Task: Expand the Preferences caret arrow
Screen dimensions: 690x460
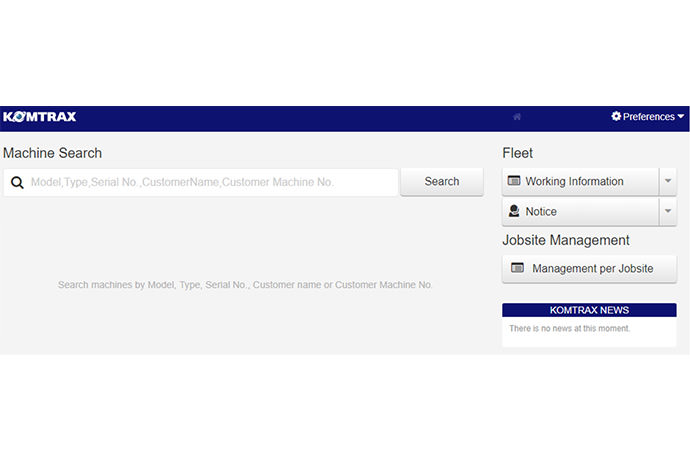Action: coord(681,116)
